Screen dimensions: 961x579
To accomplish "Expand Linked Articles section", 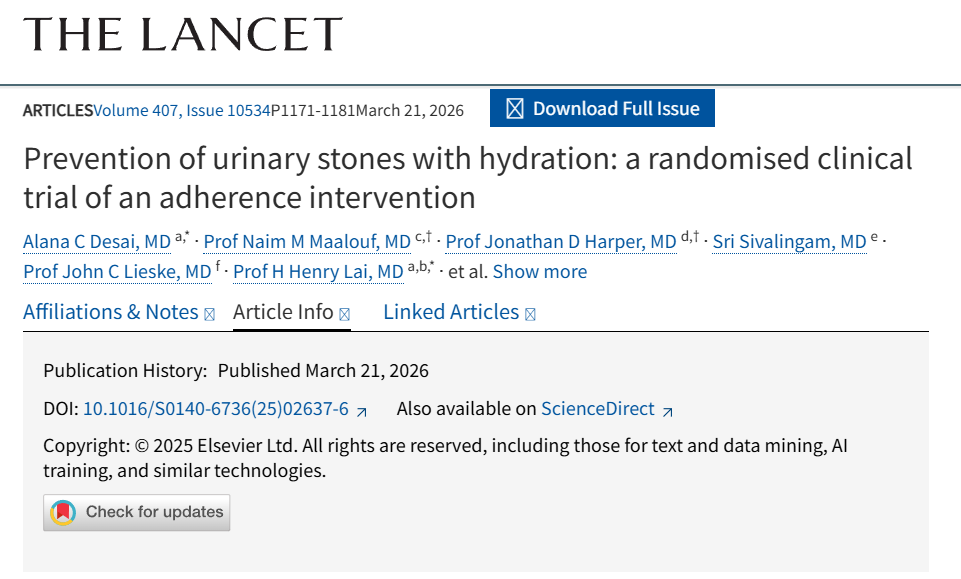I will [459, 312].
